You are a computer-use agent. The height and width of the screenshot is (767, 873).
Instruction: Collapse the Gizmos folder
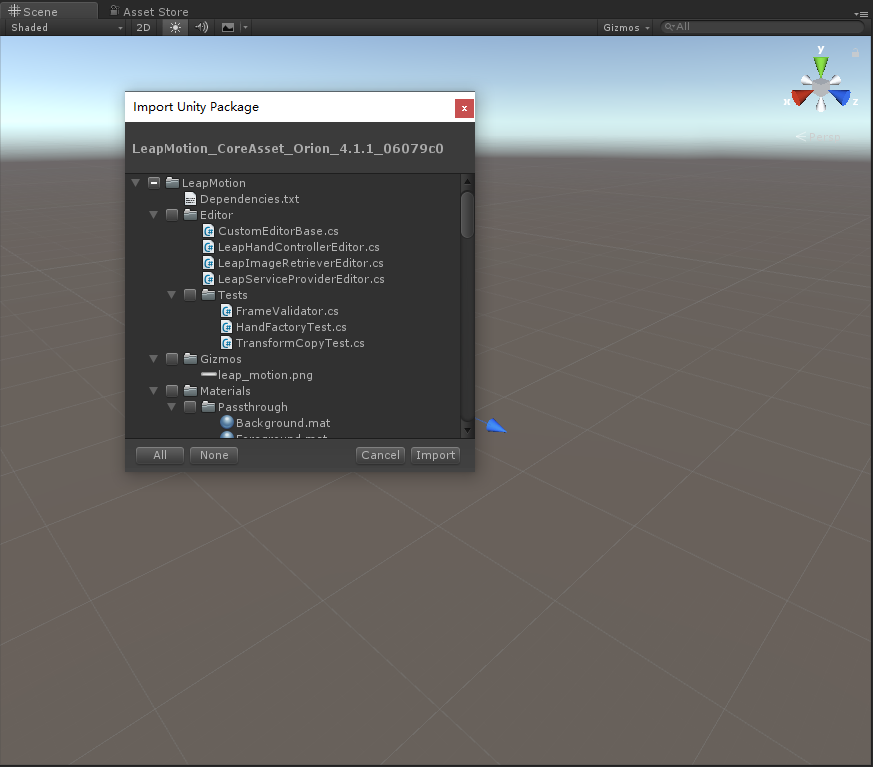point(153,359)
